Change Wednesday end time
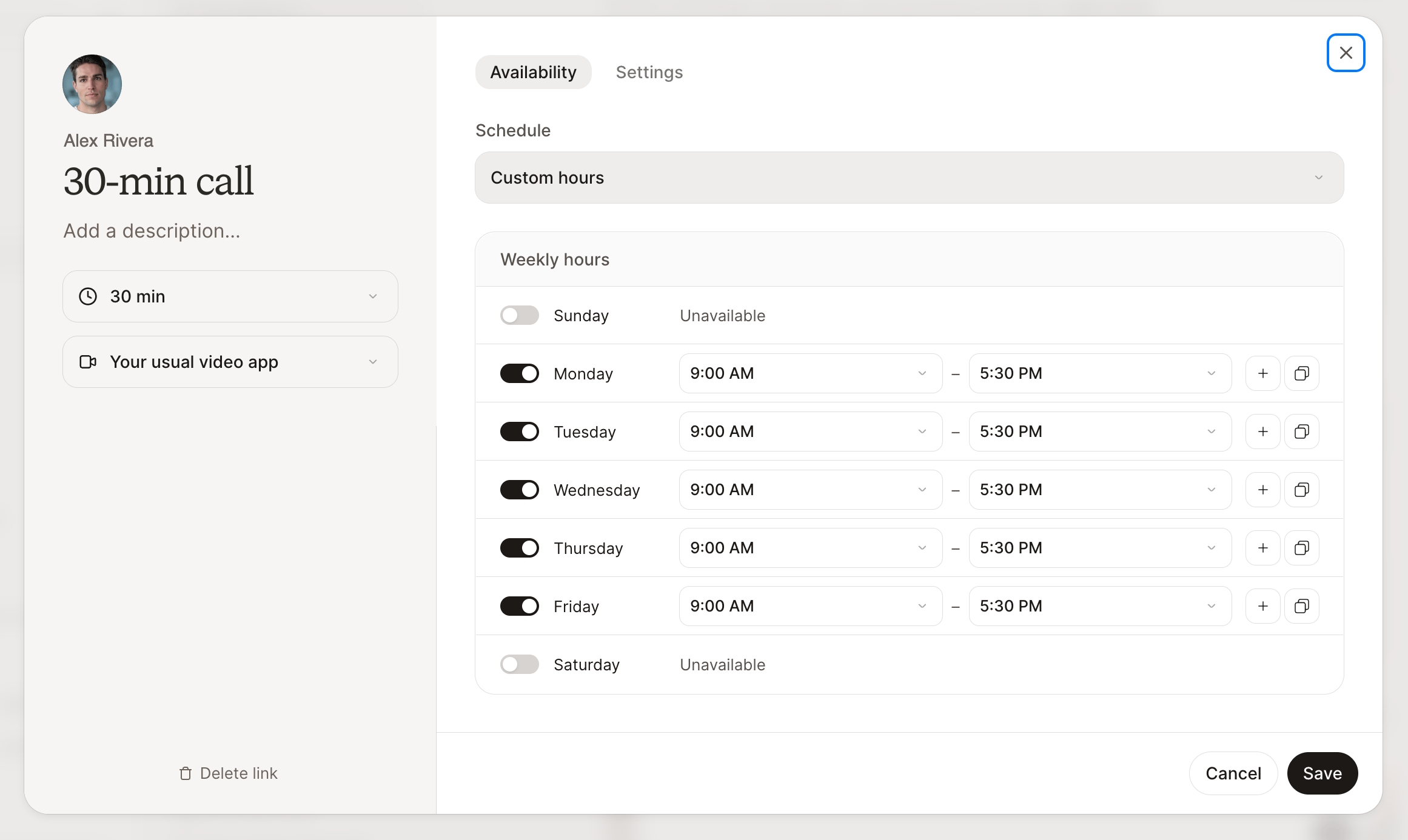1408x840 pixels. pyautogui.click(x=1100, y=490)
